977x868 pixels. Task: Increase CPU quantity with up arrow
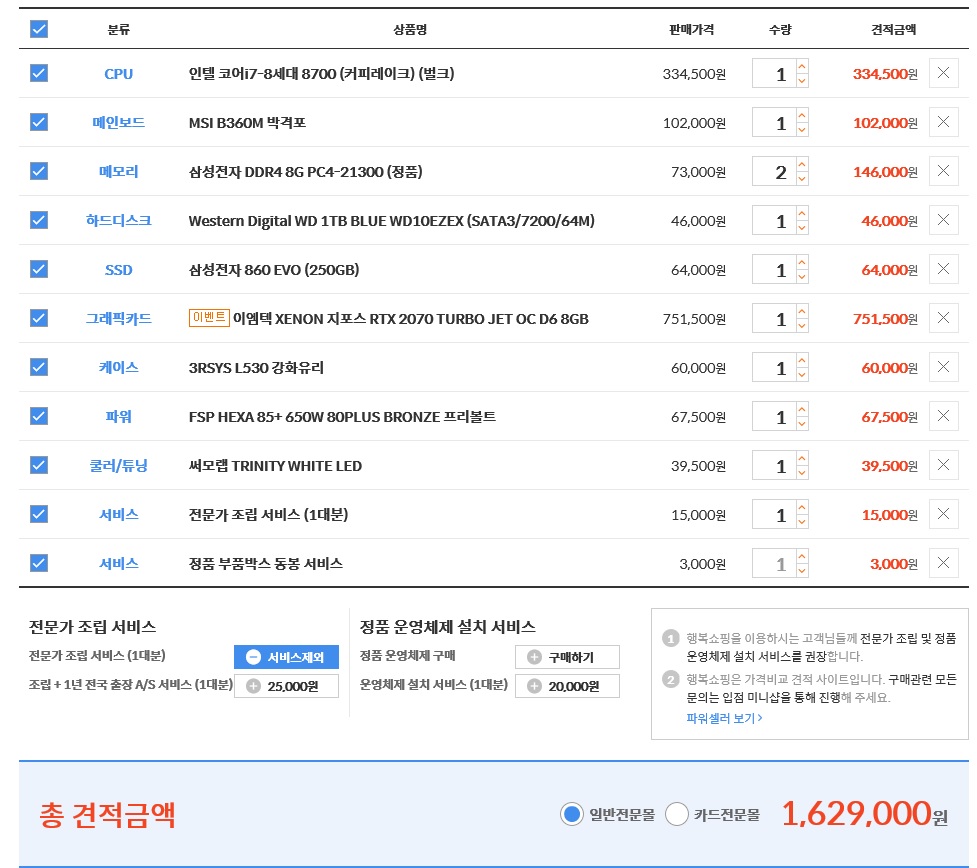[802, 66]
